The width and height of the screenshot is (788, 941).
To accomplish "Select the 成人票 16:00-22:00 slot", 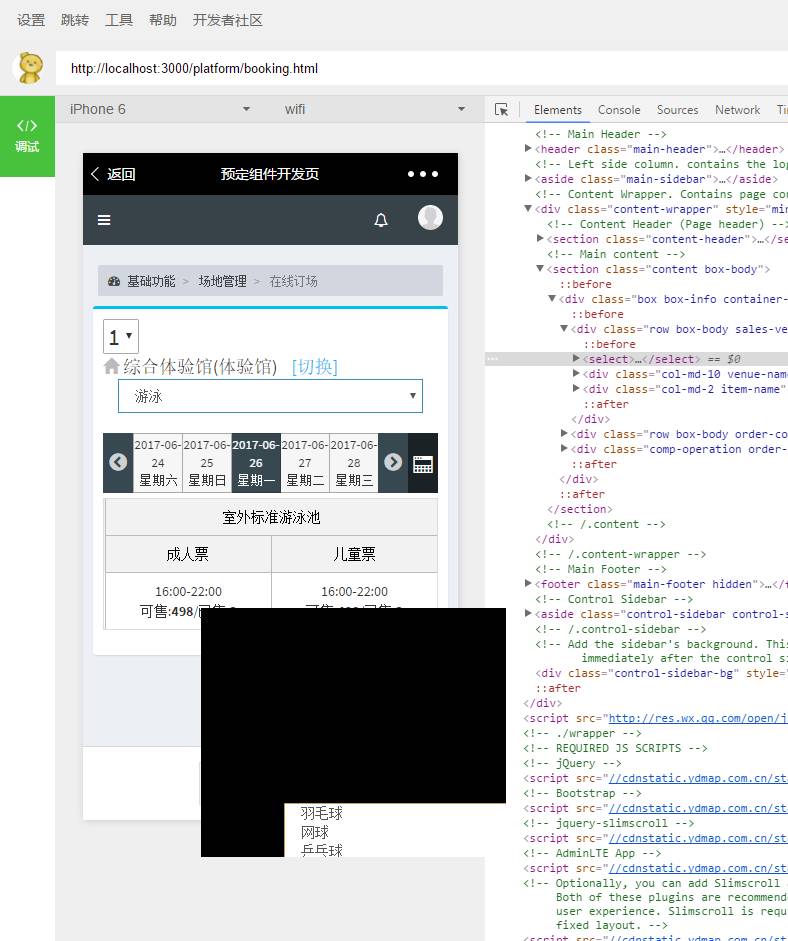I will click(x=188, y=601).
